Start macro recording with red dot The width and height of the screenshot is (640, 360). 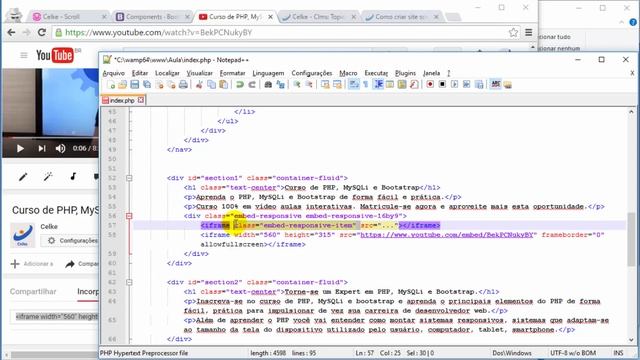point(430,84)
